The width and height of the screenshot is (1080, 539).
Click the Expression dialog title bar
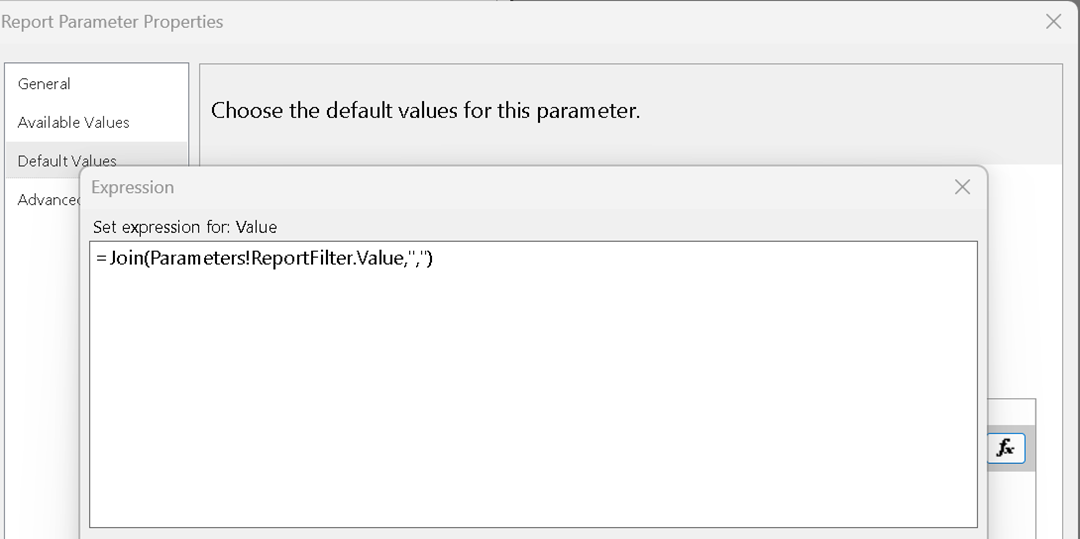[500, 187]
